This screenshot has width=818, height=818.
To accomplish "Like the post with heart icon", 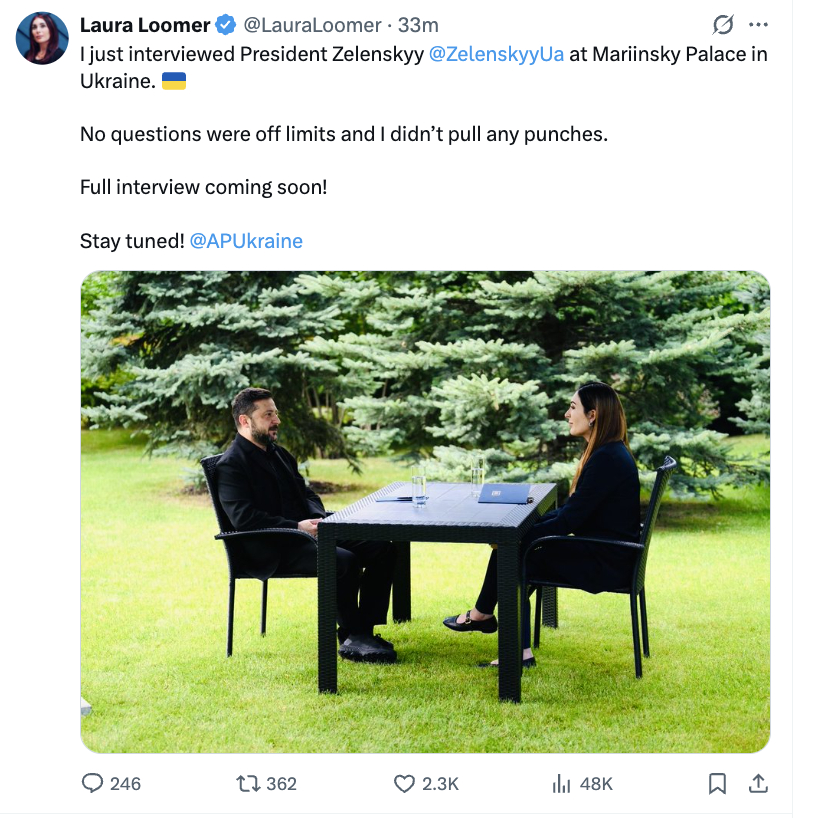I will pyautogui.click(x=404, y=784).
